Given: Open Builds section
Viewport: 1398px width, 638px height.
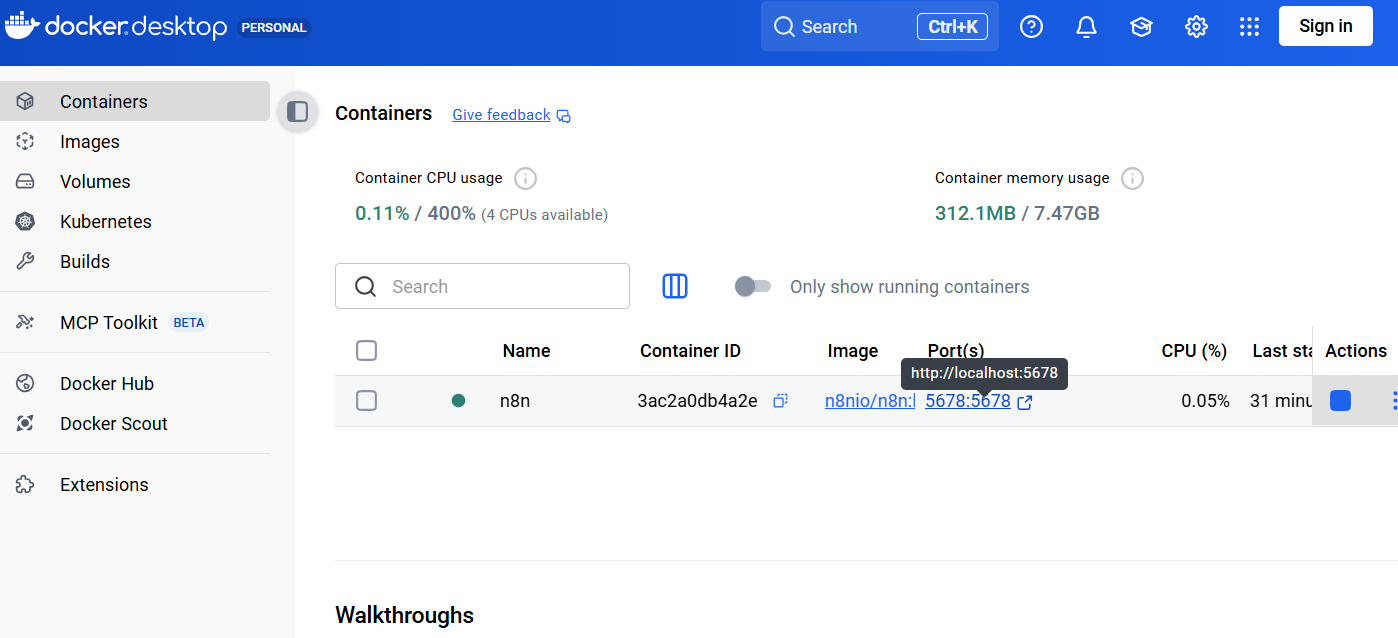Looking at the screenshot, I should point(135,261).
